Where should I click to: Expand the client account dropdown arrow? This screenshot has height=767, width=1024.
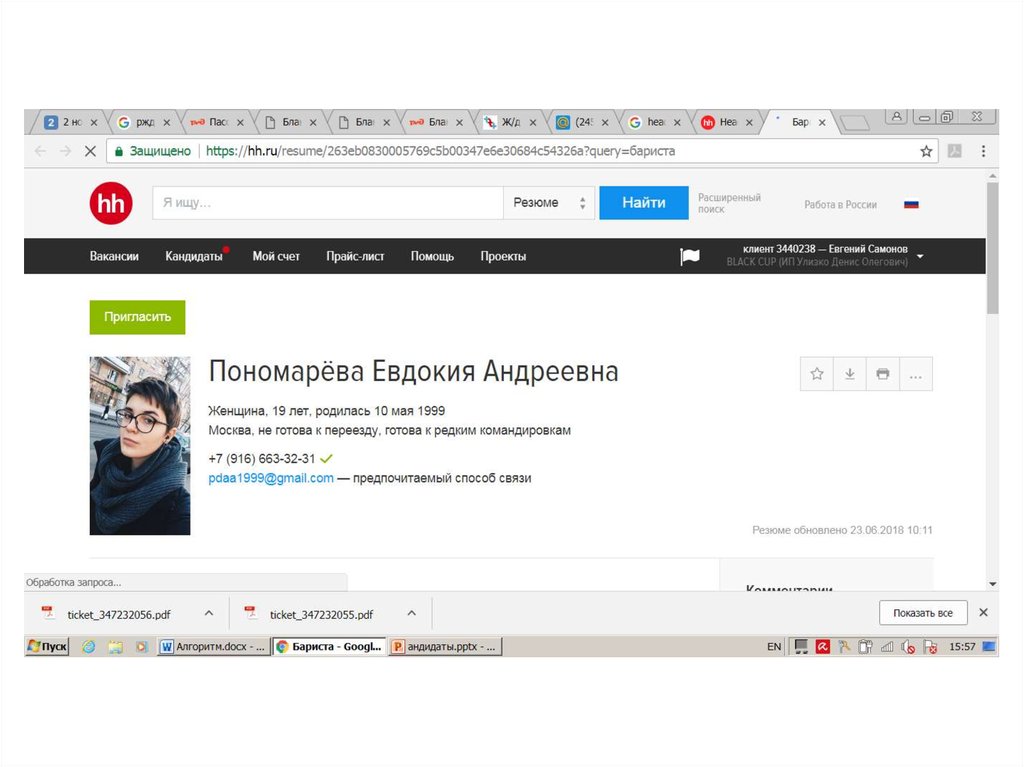click(920, 256)
